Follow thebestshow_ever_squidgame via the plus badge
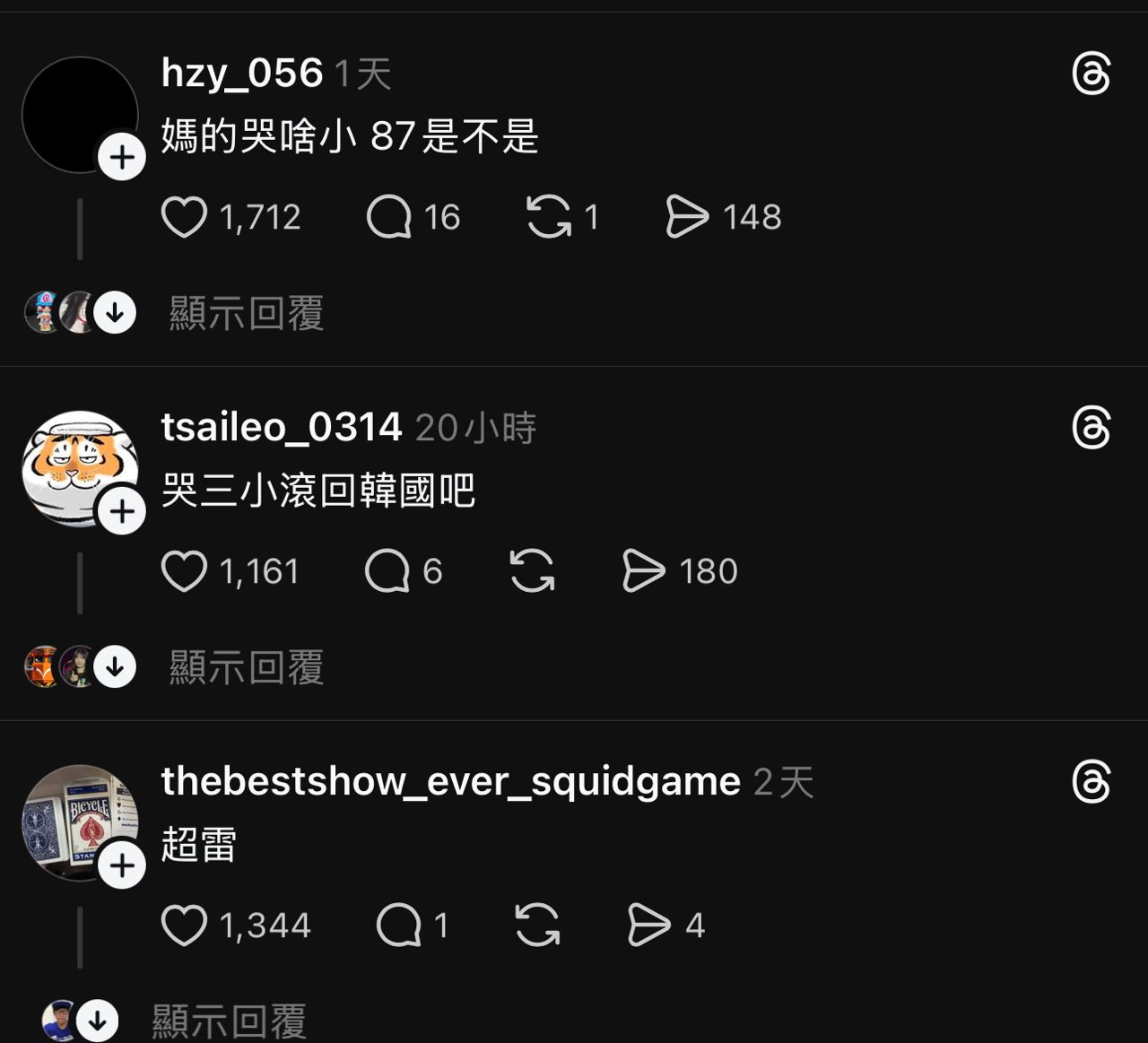This screenshot has width=1148, height=1043. 122,866
